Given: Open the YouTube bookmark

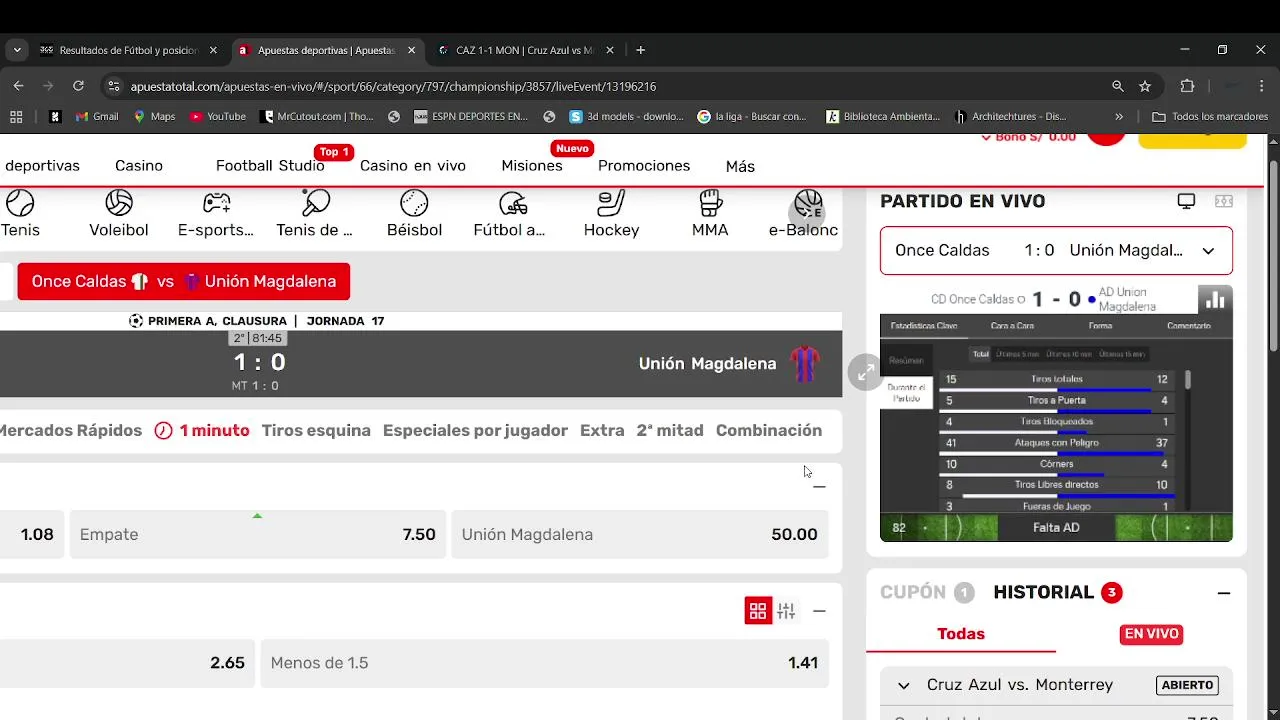Looking at the screenshot, I should (218, 116).
